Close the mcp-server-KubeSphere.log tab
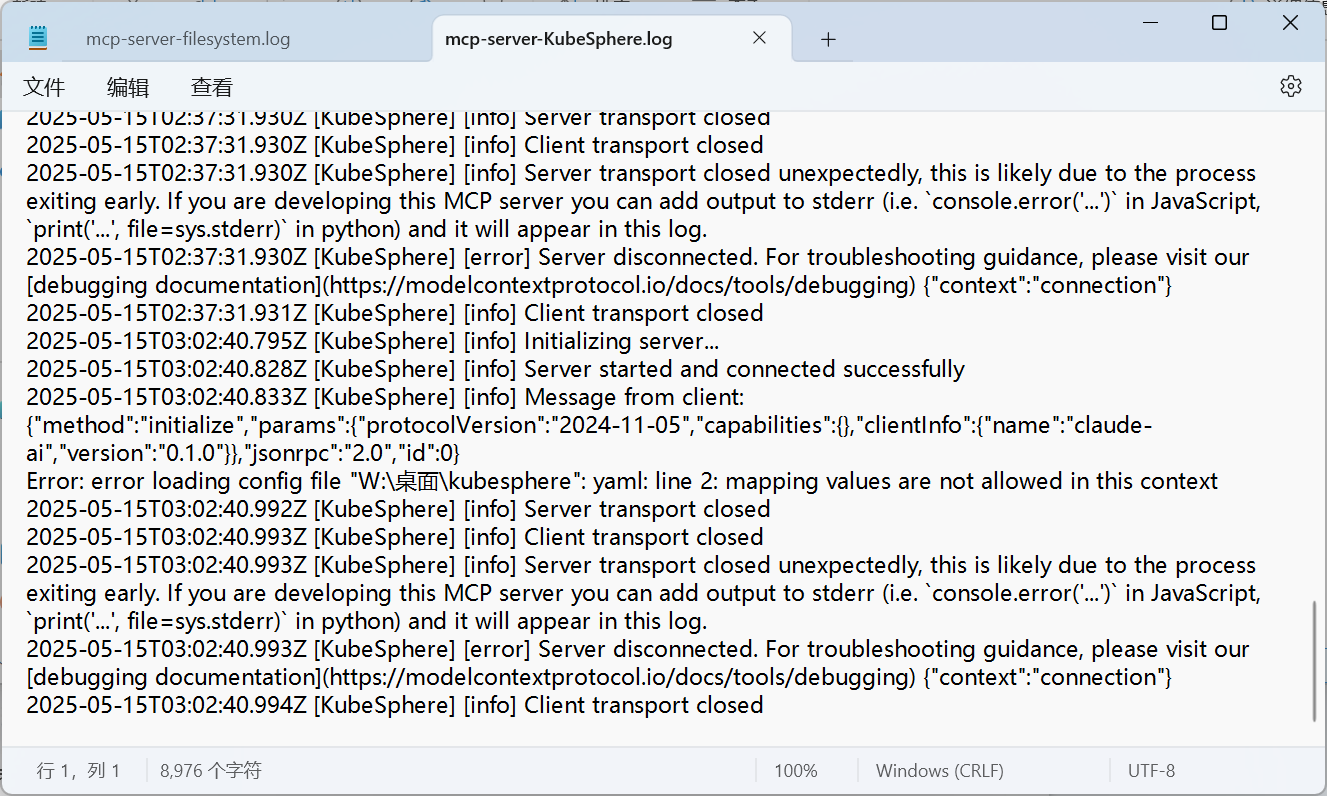1327x796 pixels. click(759, 38)
